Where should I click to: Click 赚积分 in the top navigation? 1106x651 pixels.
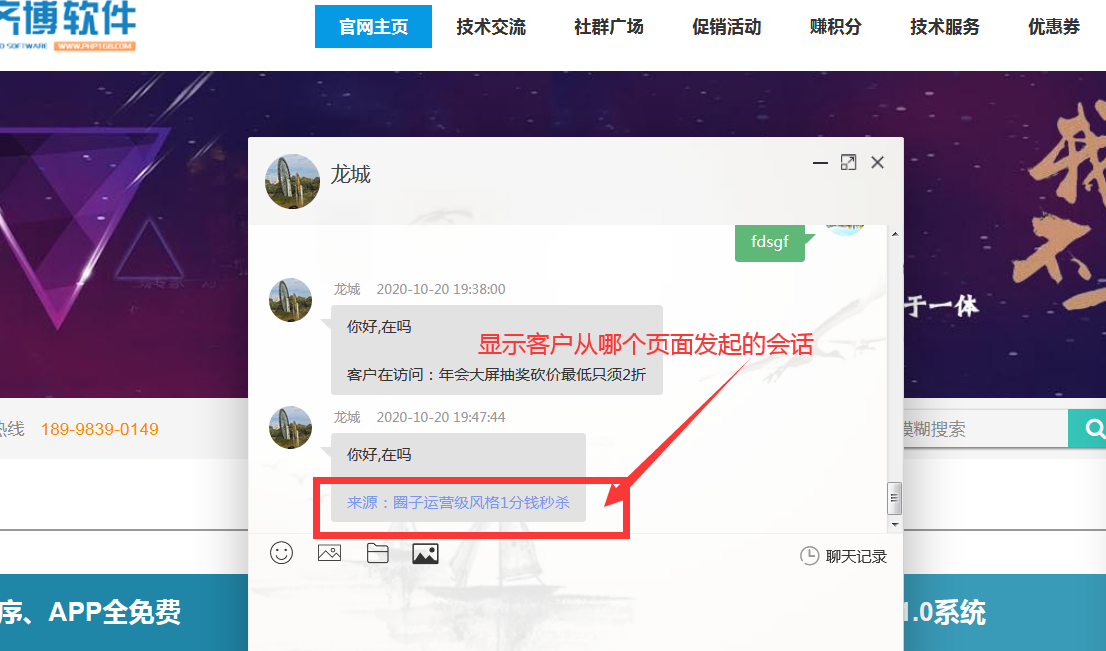click(x=836, y=27)
